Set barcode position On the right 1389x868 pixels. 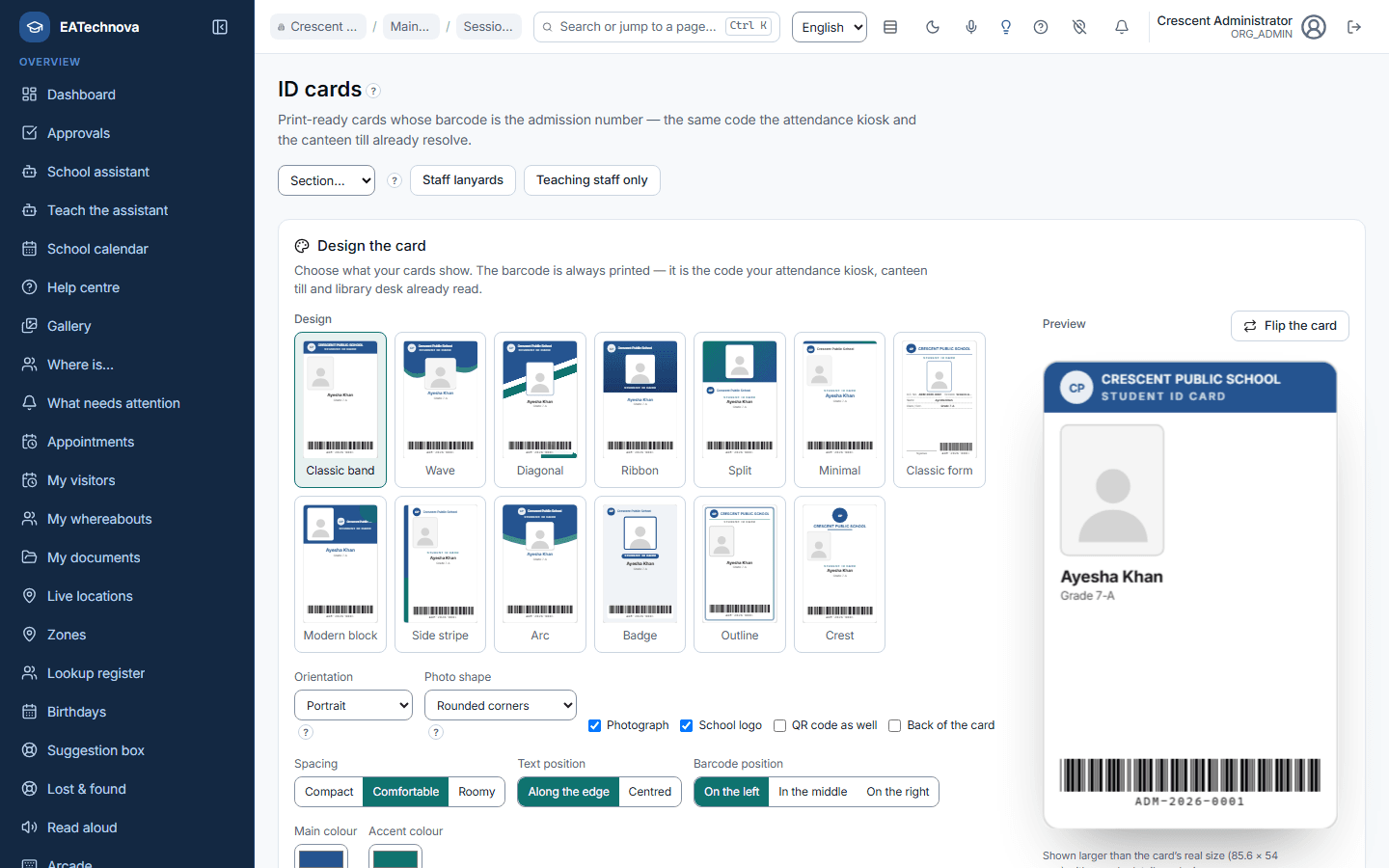click(898, 792)
